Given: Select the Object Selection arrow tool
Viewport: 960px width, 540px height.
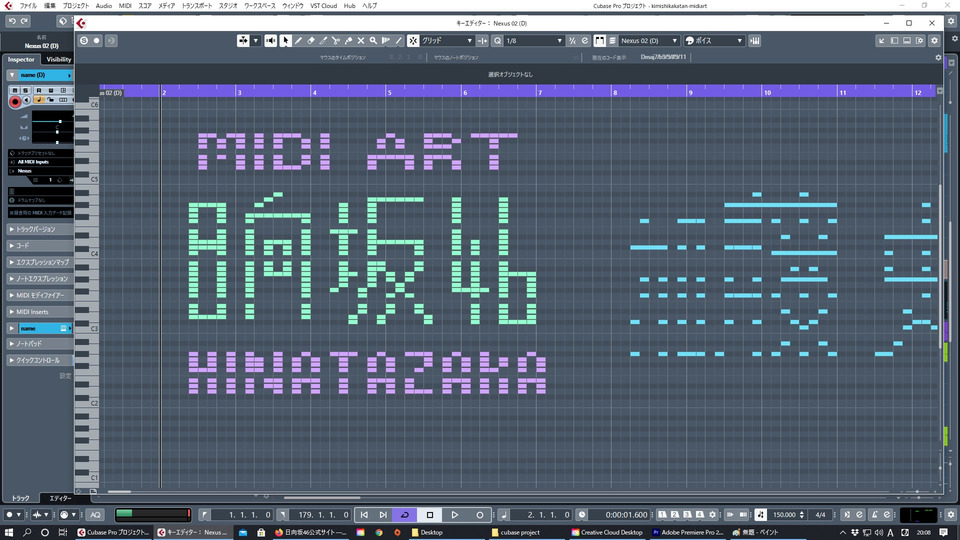Looking at the screenshot, I should [x=285, y=40].
